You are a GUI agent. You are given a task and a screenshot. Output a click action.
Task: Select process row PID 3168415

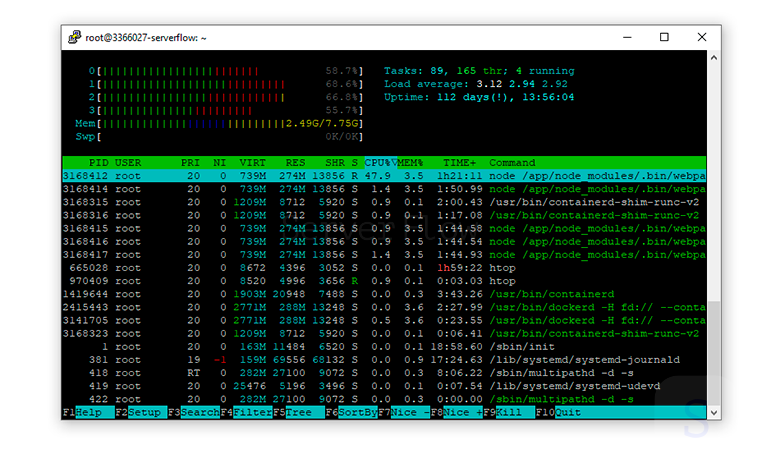[384, 228]
